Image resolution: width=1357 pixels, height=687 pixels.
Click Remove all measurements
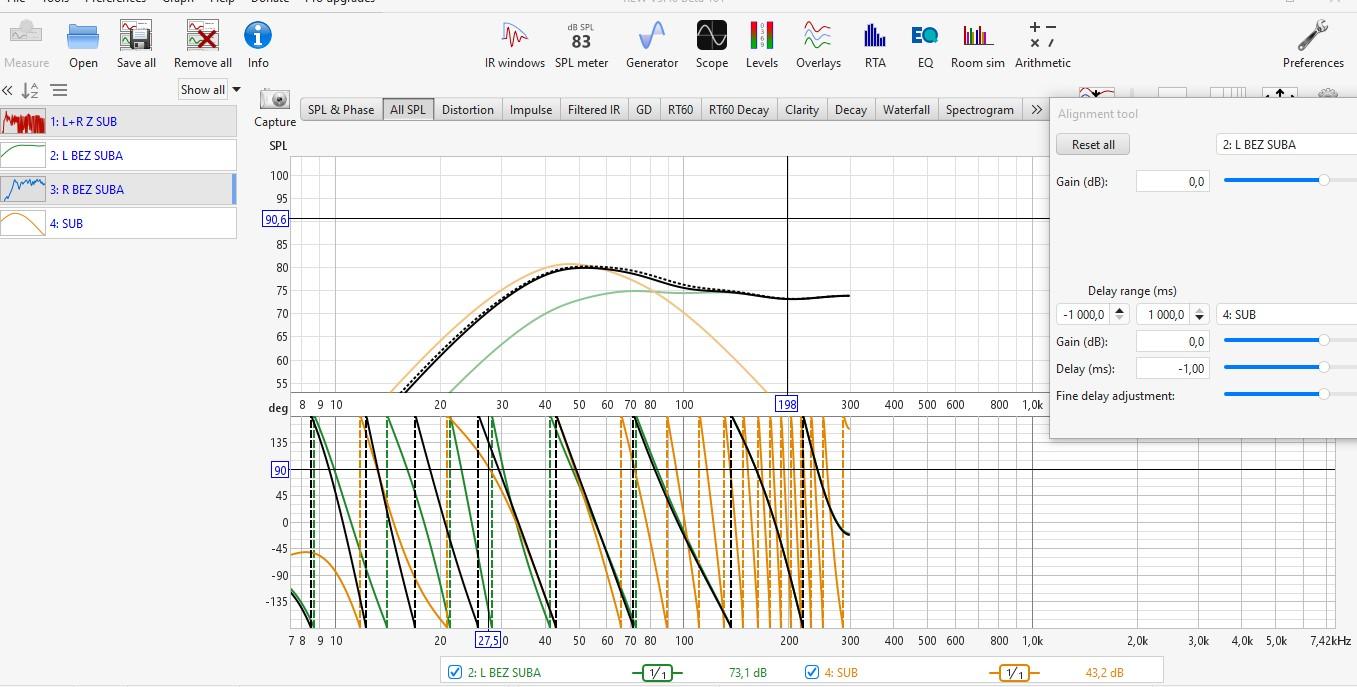point(202,45)
